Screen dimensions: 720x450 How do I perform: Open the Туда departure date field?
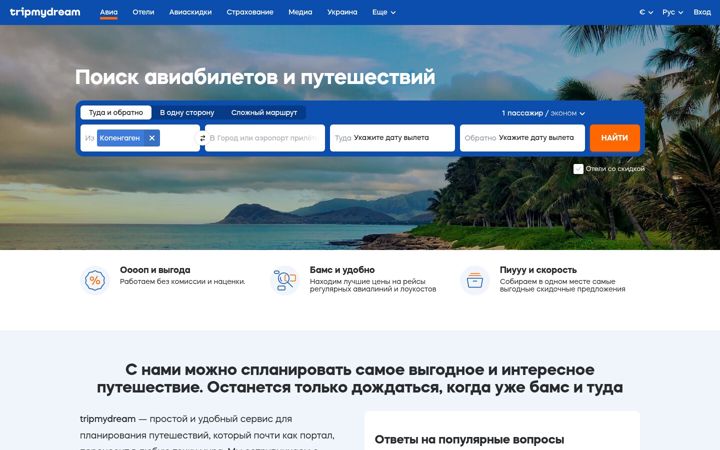pyautogui.click(x=392, y=138)
